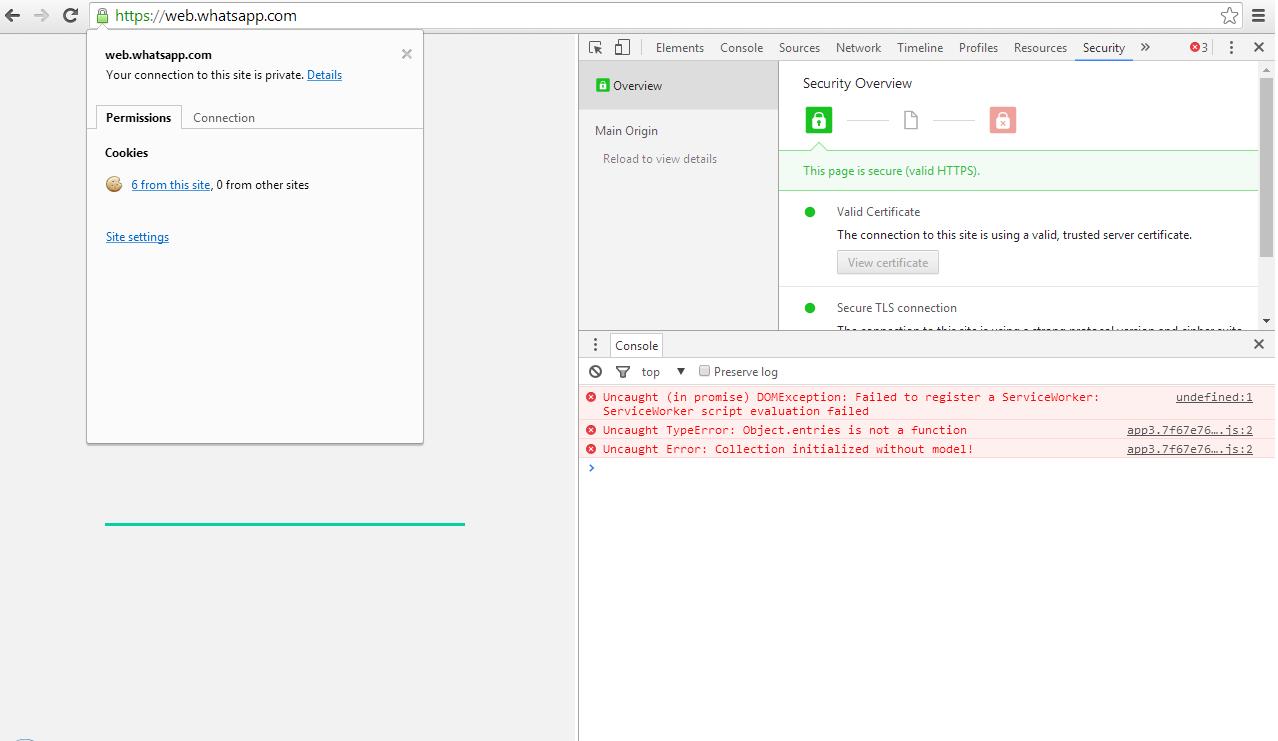Viewport: 1278px width, 741px height.
Task: Click the green dot beside Valid Certificate
Action: [810, 212]
